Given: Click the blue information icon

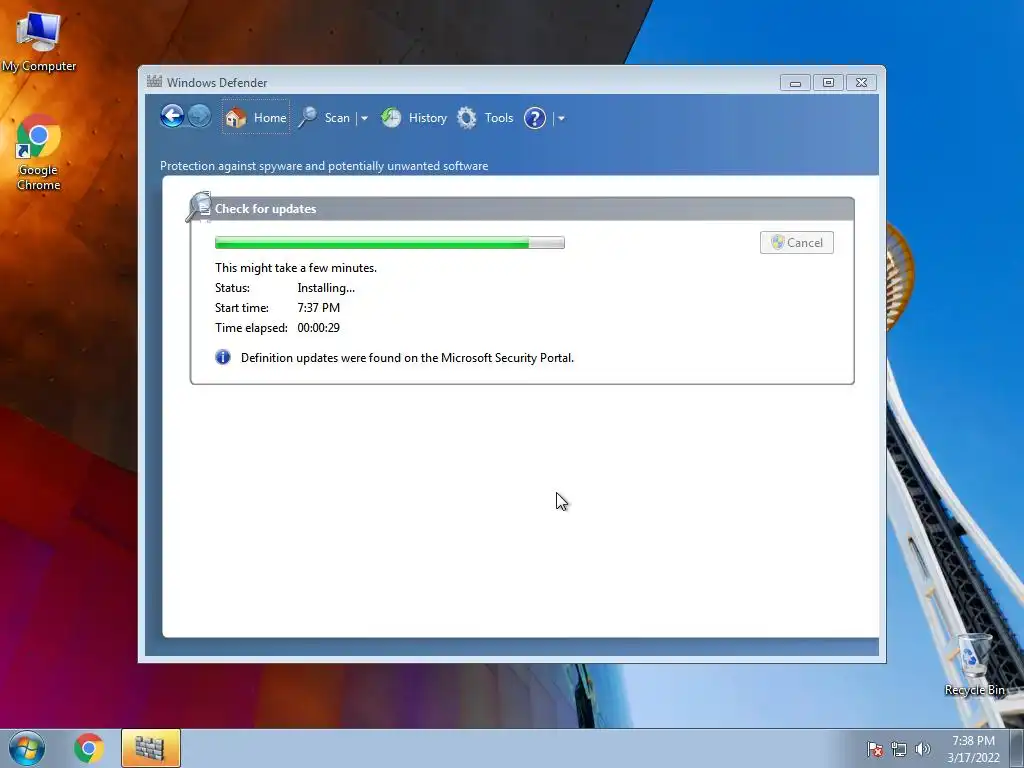Looking at the screenshot, I should tap(223, 357).
